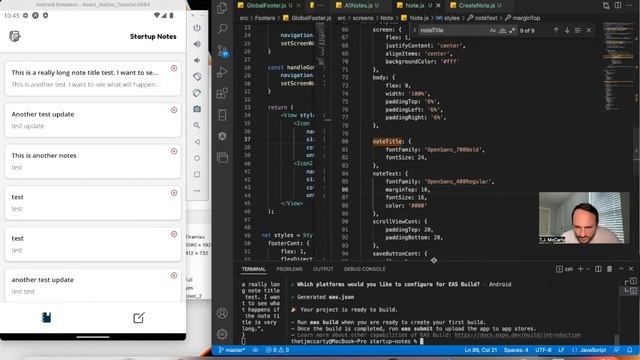Open the Source Control view
The image size is (640, 360).
(222, 51)
